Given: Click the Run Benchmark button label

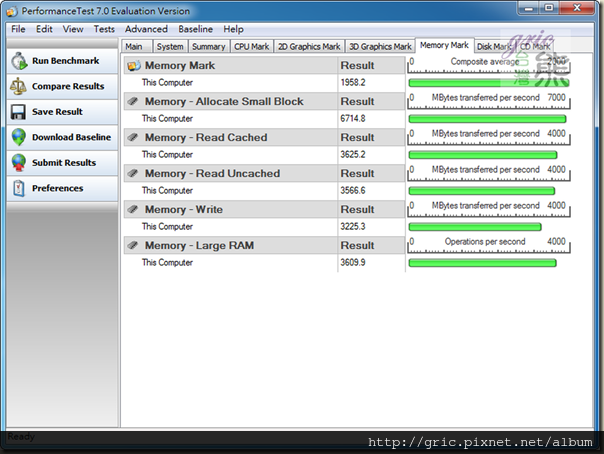Looking at the screenshot, I should pos(65,61).
